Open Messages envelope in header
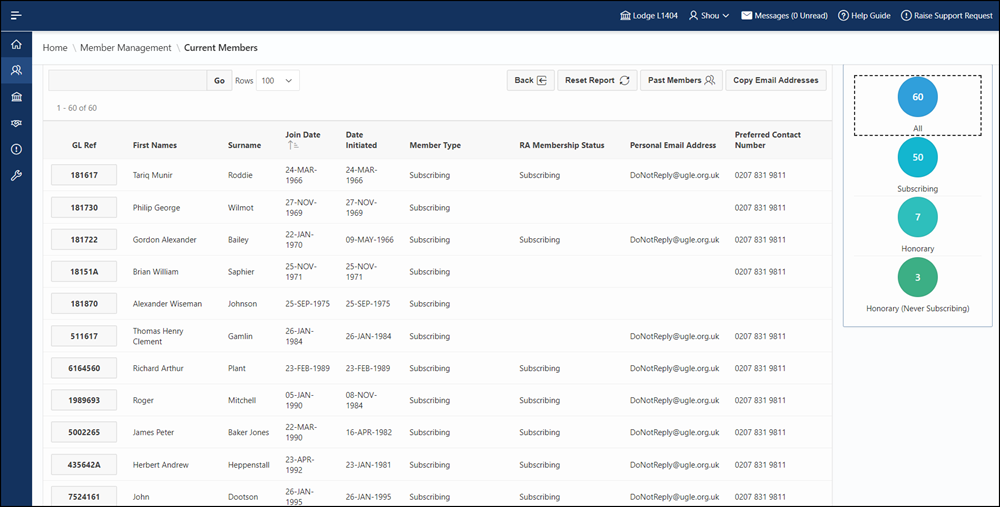This screenshot has width=1000, height=508. 784,16
